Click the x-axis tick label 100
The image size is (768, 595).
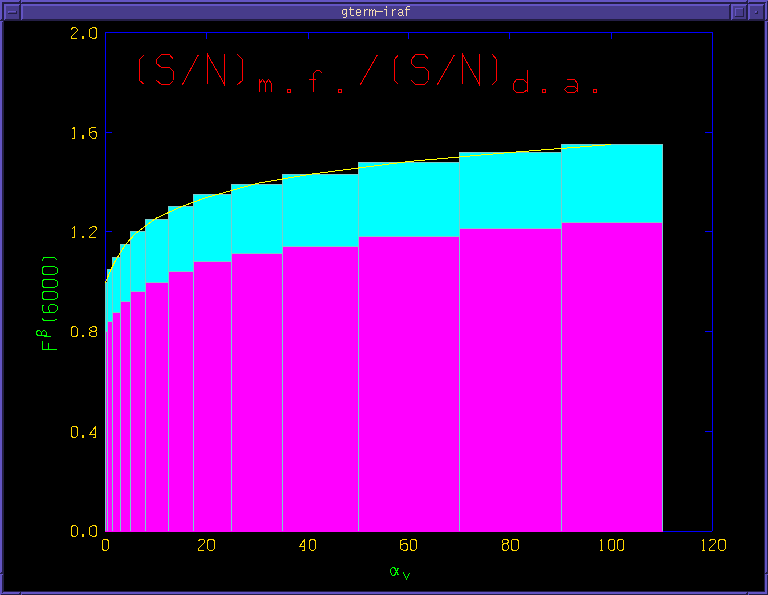click(611, 546)
